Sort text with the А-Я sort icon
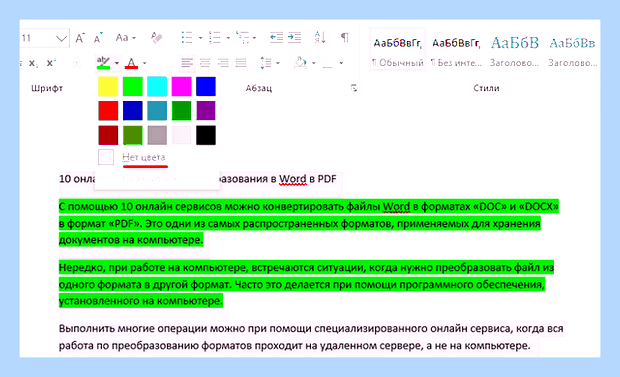Screen dimensions: 620x377 (x=320, y=38)
